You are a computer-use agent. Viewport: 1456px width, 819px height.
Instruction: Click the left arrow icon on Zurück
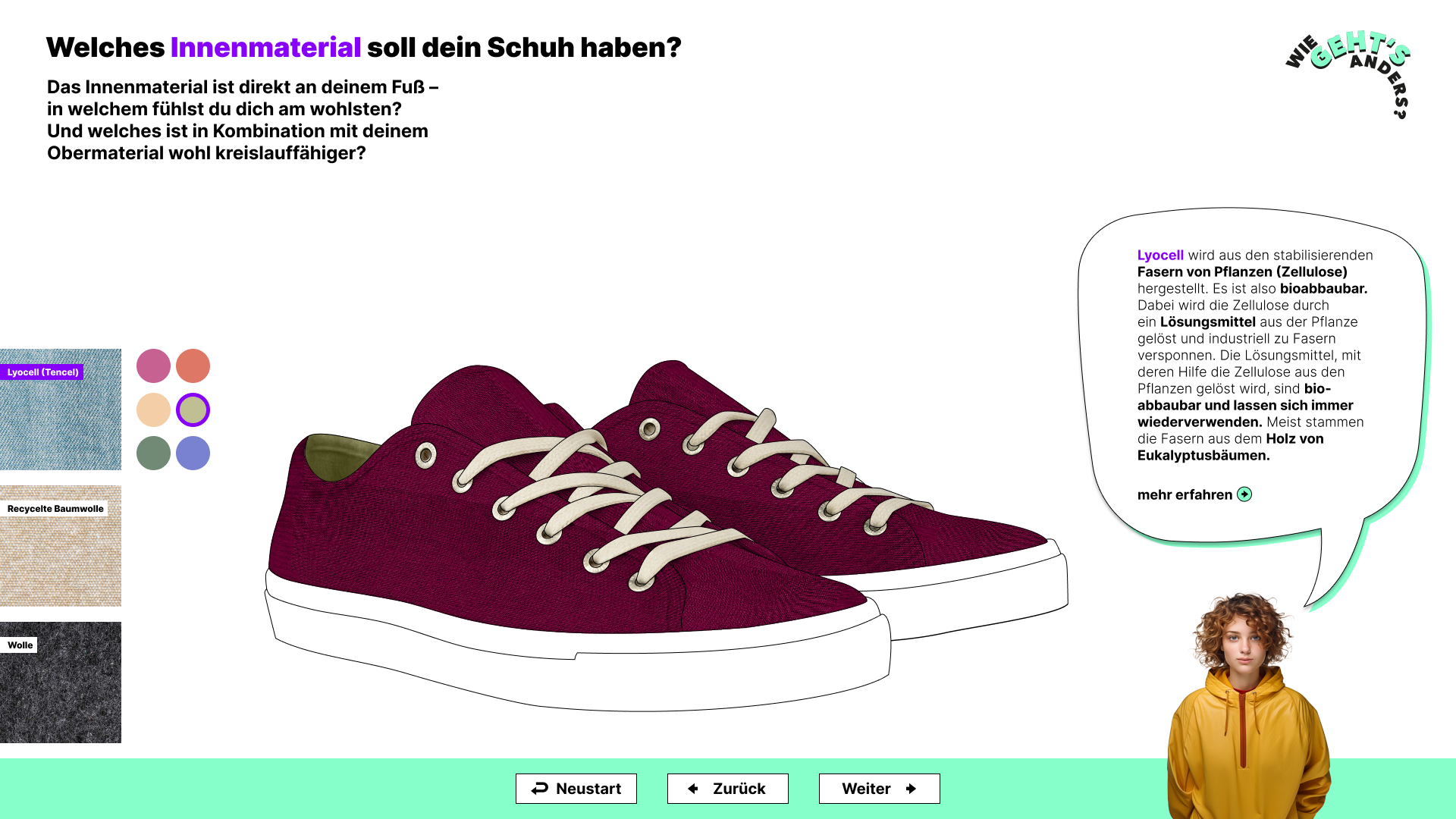click(693, 789)
